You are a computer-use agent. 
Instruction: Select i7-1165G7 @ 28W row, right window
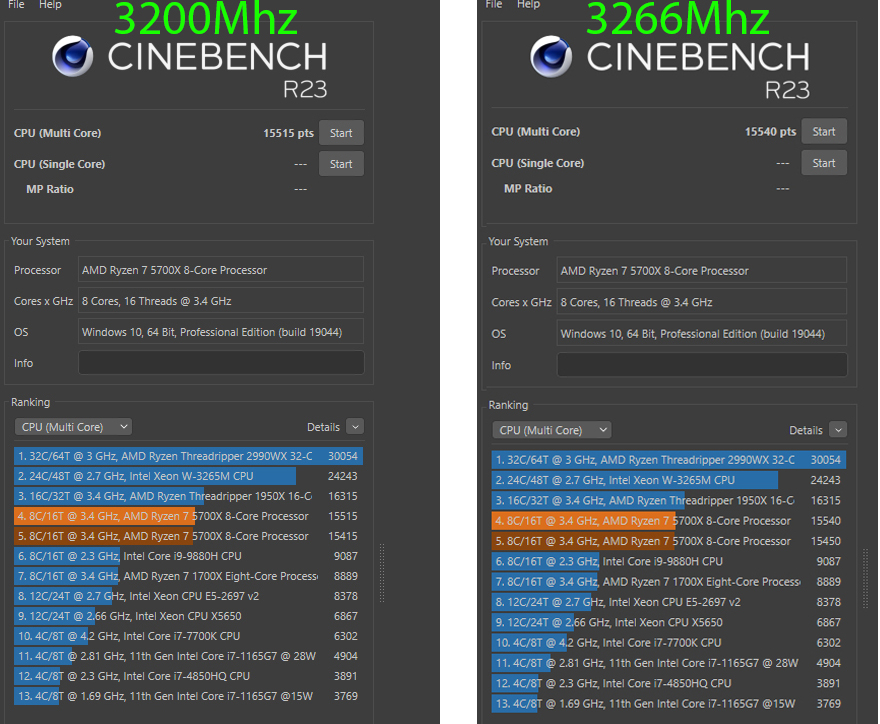669,663
